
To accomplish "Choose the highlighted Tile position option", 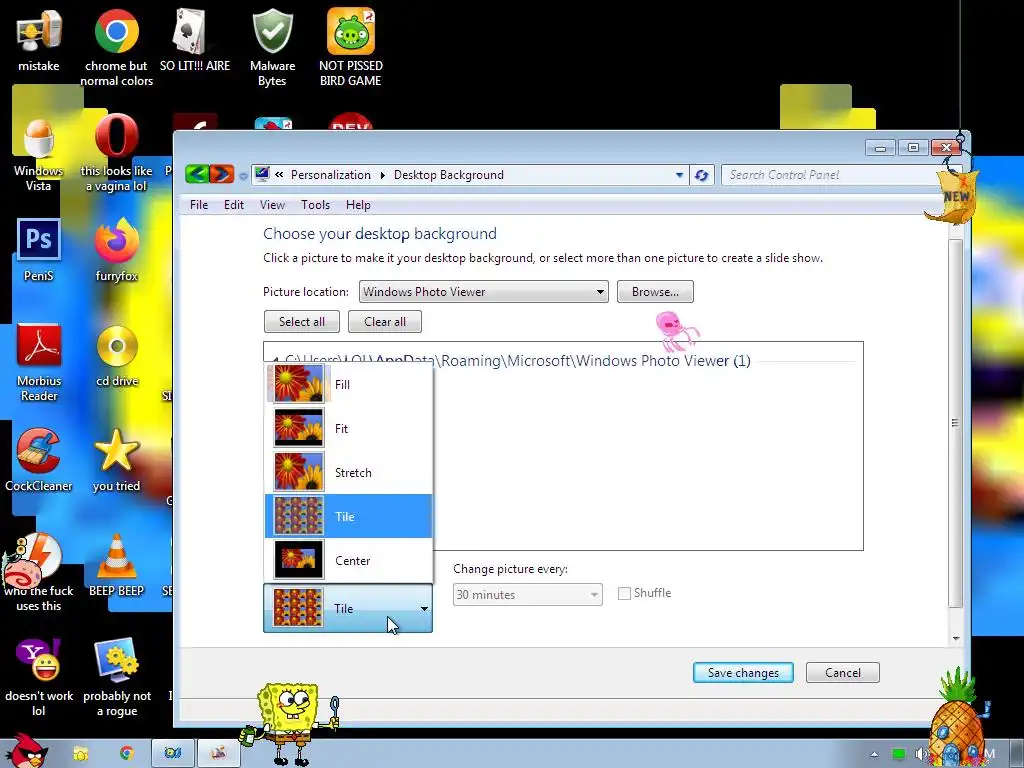I will pyautogui.click(x=348, y=516).
